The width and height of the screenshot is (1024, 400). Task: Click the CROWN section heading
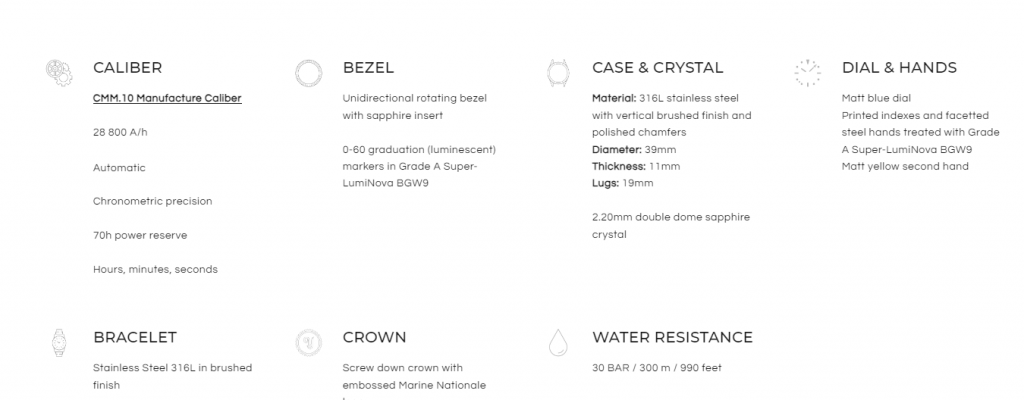pos(374,338)
